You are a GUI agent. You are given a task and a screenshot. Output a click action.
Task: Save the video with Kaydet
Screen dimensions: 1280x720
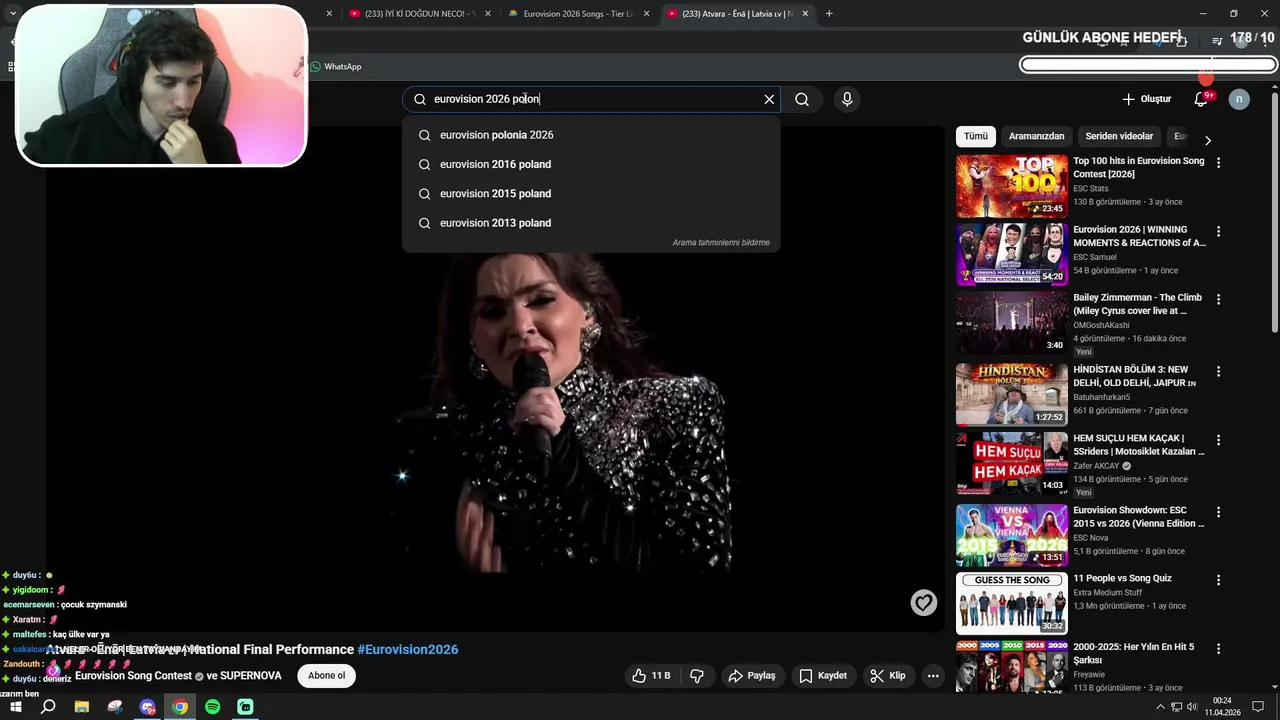[823, 676]
